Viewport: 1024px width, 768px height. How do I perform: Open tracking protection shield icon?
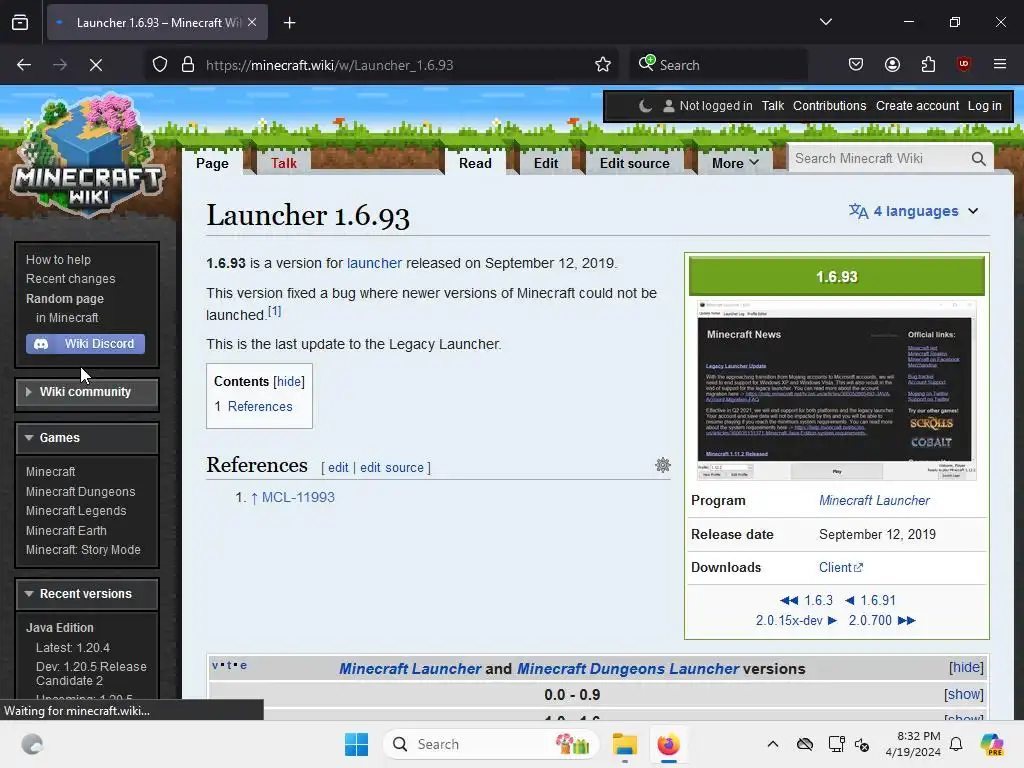(x=160, y=65)
